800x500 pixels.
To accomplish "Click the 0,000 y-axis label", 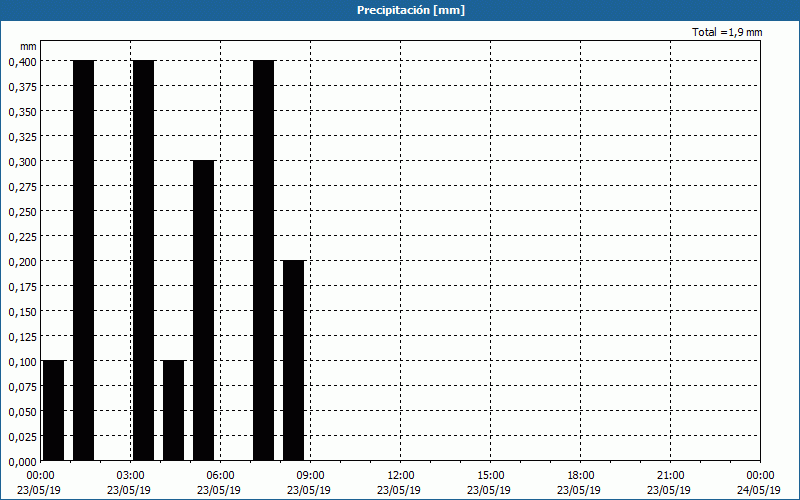I will point(22,462).
